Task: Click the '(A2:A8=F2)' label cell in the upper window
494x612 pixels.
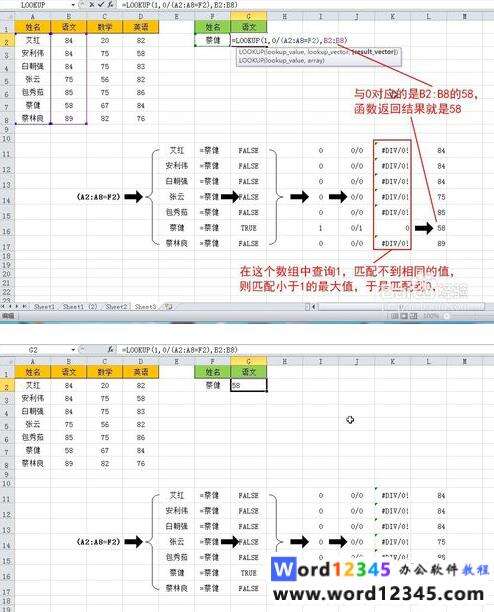Action: click(98, 197)
